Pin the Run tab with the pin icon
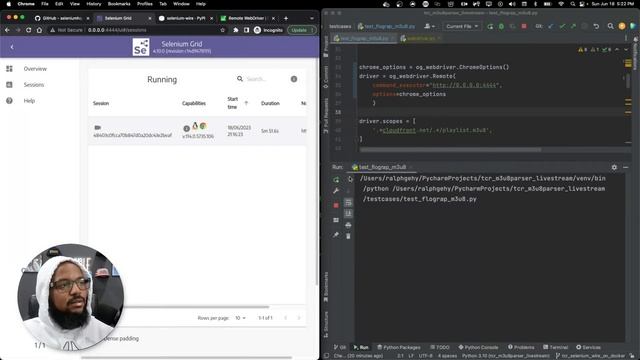The image size is (640, 360). [x=336, y=235]
